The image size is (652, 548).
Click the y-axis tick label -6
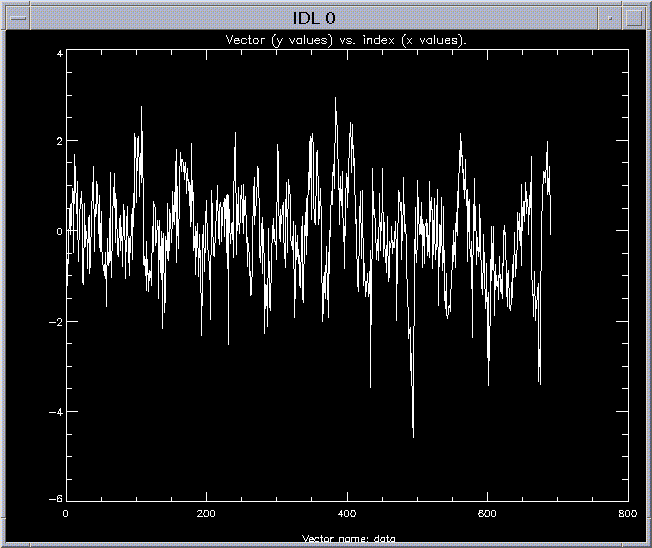click(x=56, y=500)
